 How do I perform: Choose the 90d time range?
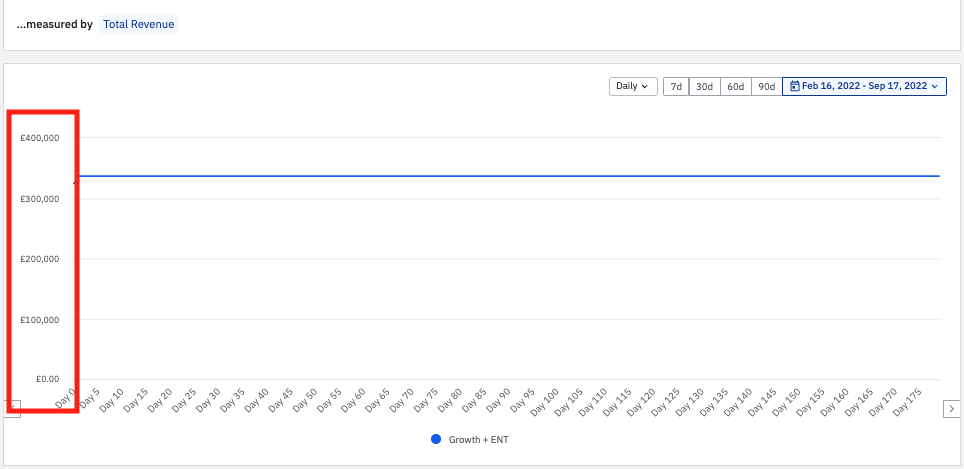point(766,87)
